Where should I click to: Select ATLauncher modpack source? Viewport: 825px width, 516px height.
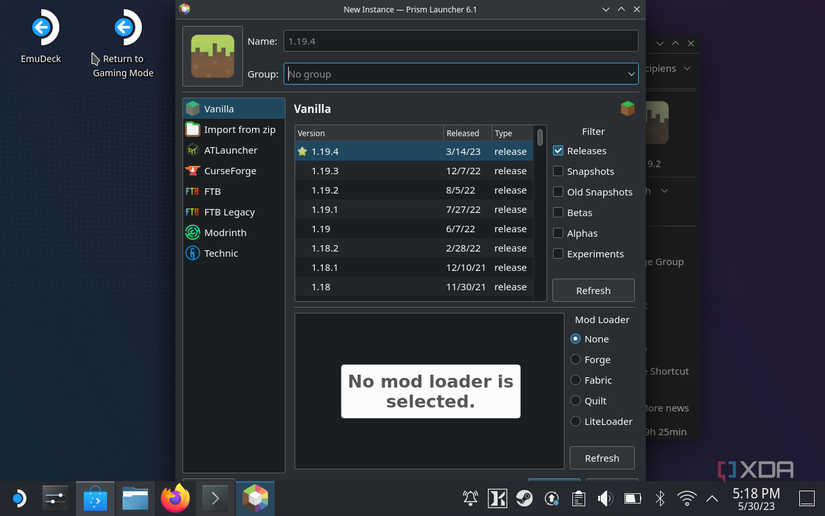click(x=234, y=150)
